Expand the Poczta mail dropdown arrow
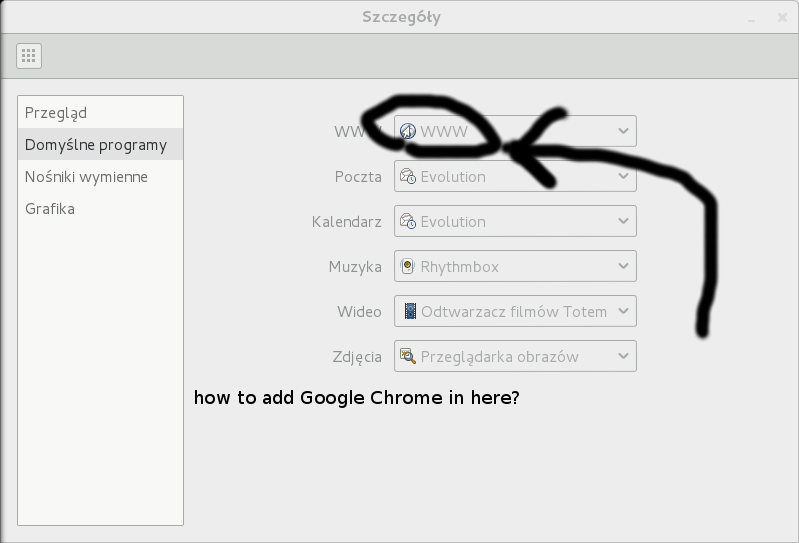This screenshot has height=543, width=799. 623,177
